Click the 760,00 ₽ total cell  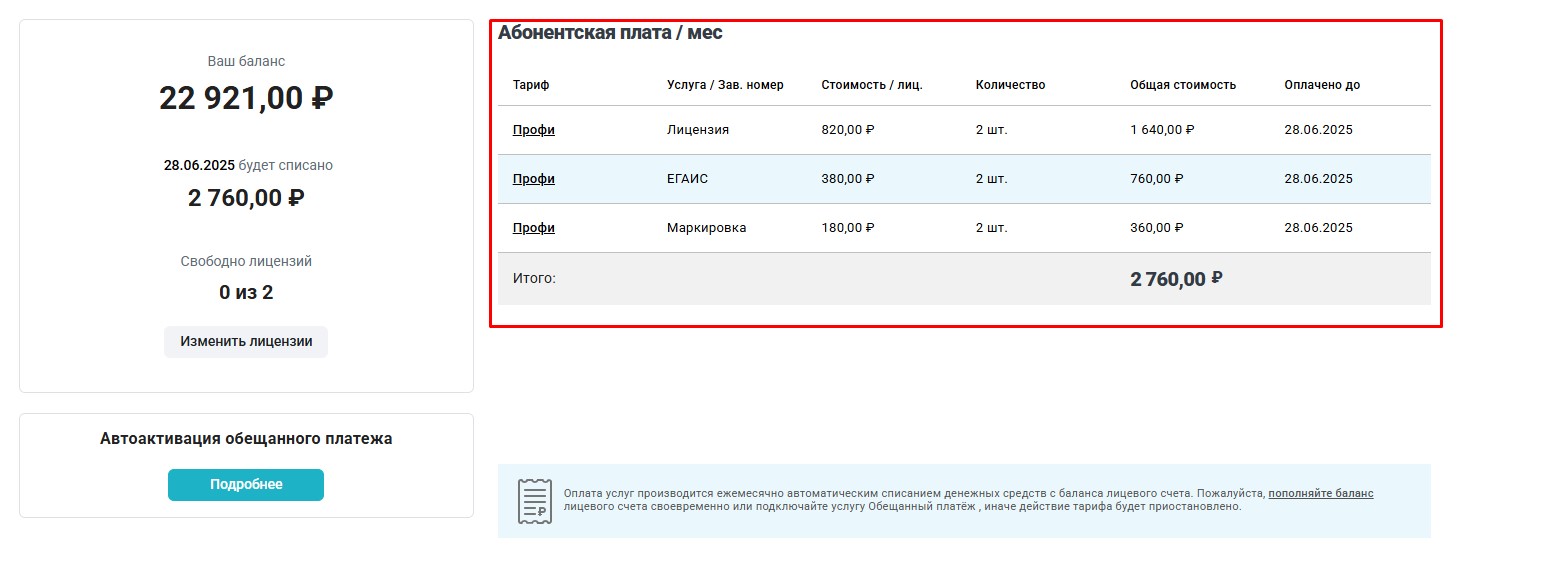pos(1157,179)
